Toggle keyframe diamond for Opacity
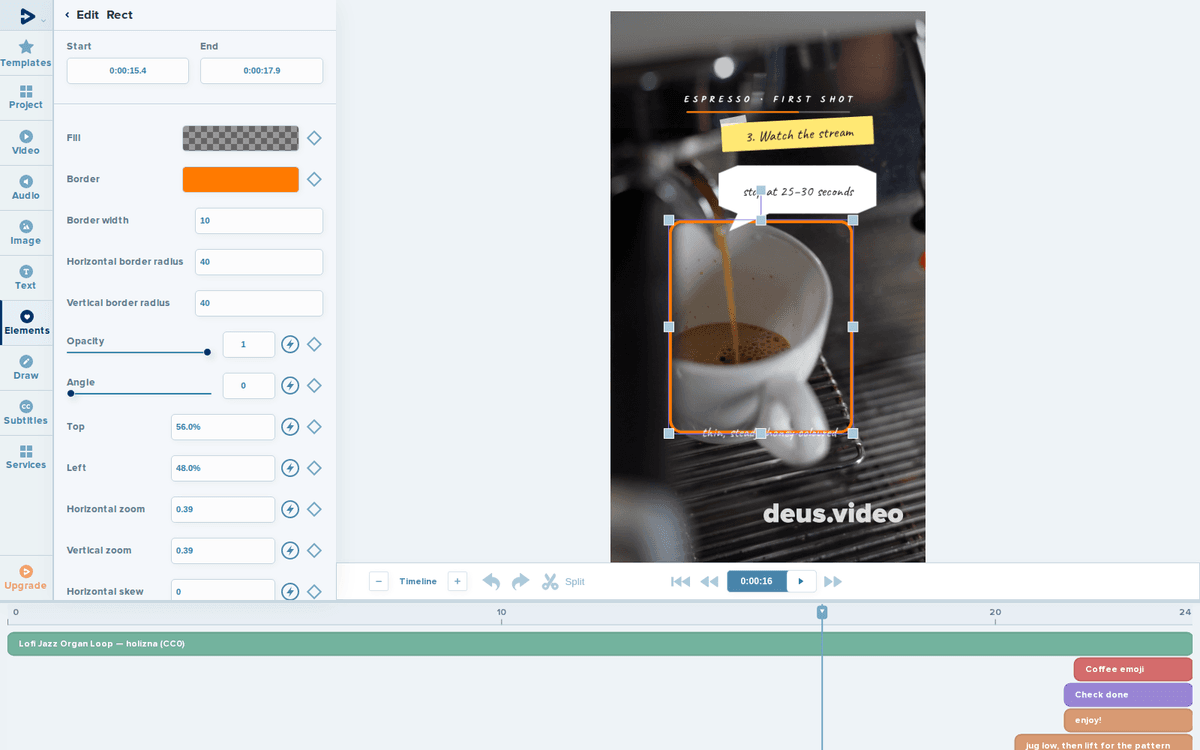Viewport: 1200px width, 750px height. [314, 344]
